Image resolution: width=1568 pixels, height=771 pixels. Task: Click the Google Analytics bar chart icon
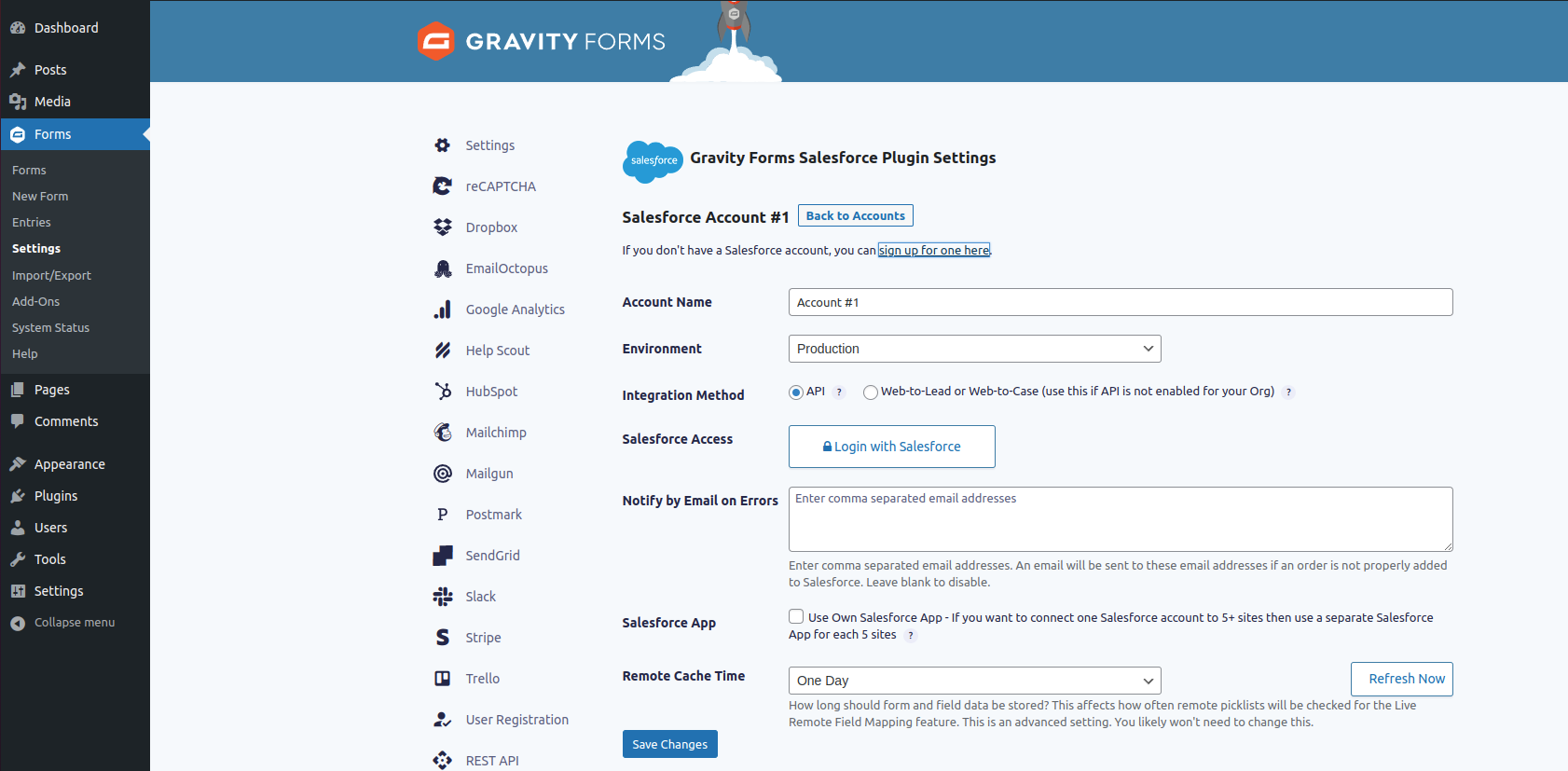(x=443, y=310)
